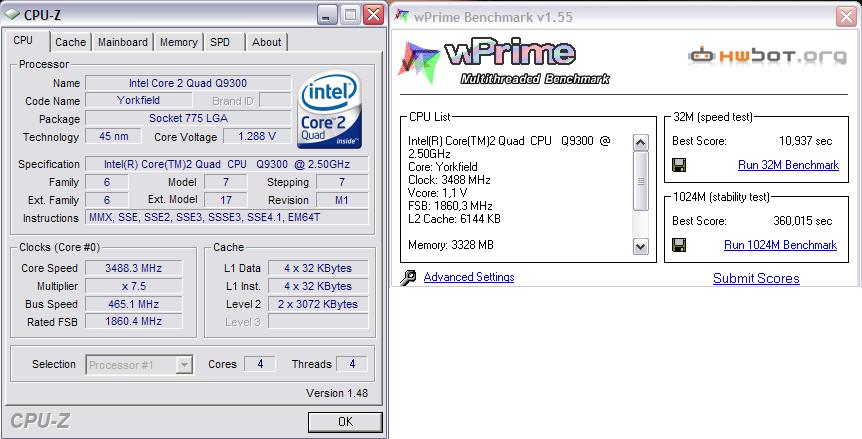Click the Clock: 3488 MHz line in CPU List
This screenshot has height=439, width=862.
pos(449,180)
